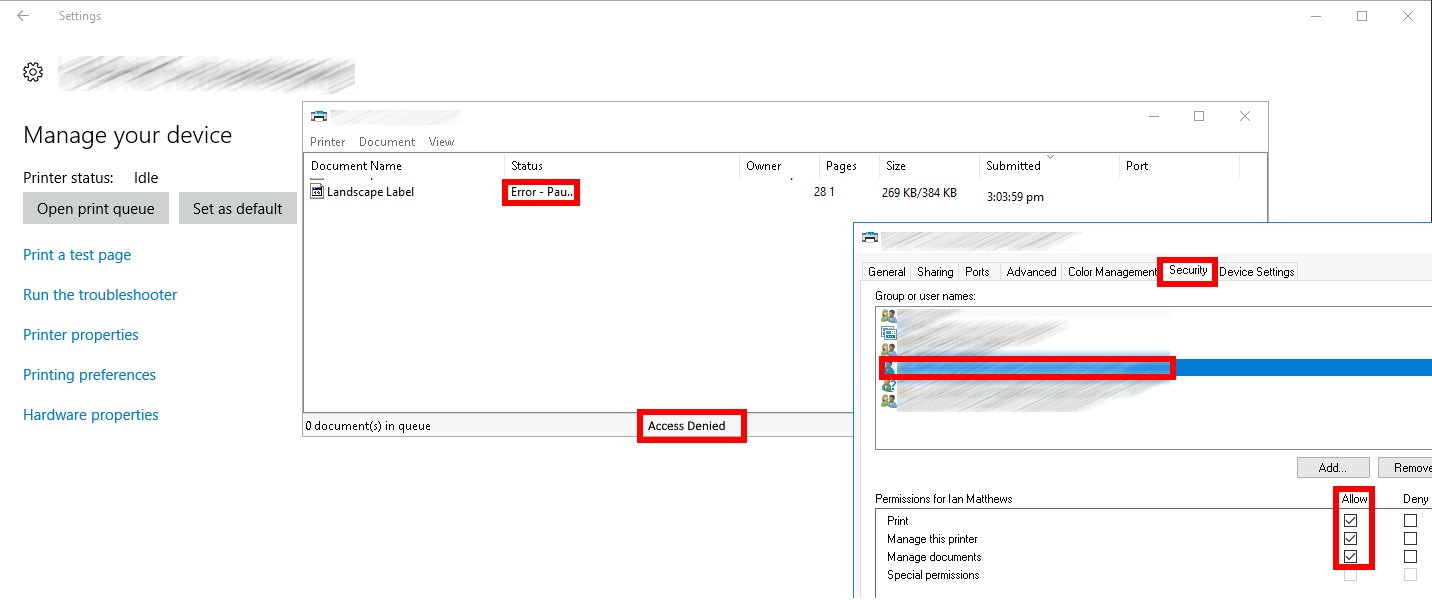Image resolution: width=1432 pixels, height=600 pixels.
Task: Sort queue by the Submitted column header
Action: (x=1013, y=166)
